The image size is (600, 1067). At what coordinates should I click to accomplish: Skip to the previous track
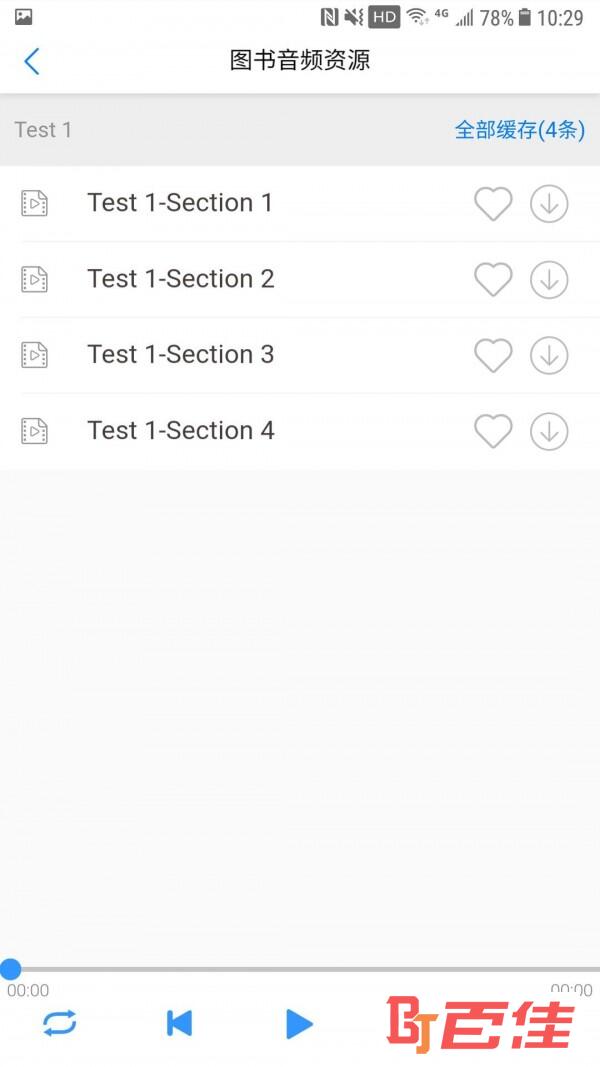180,1023
